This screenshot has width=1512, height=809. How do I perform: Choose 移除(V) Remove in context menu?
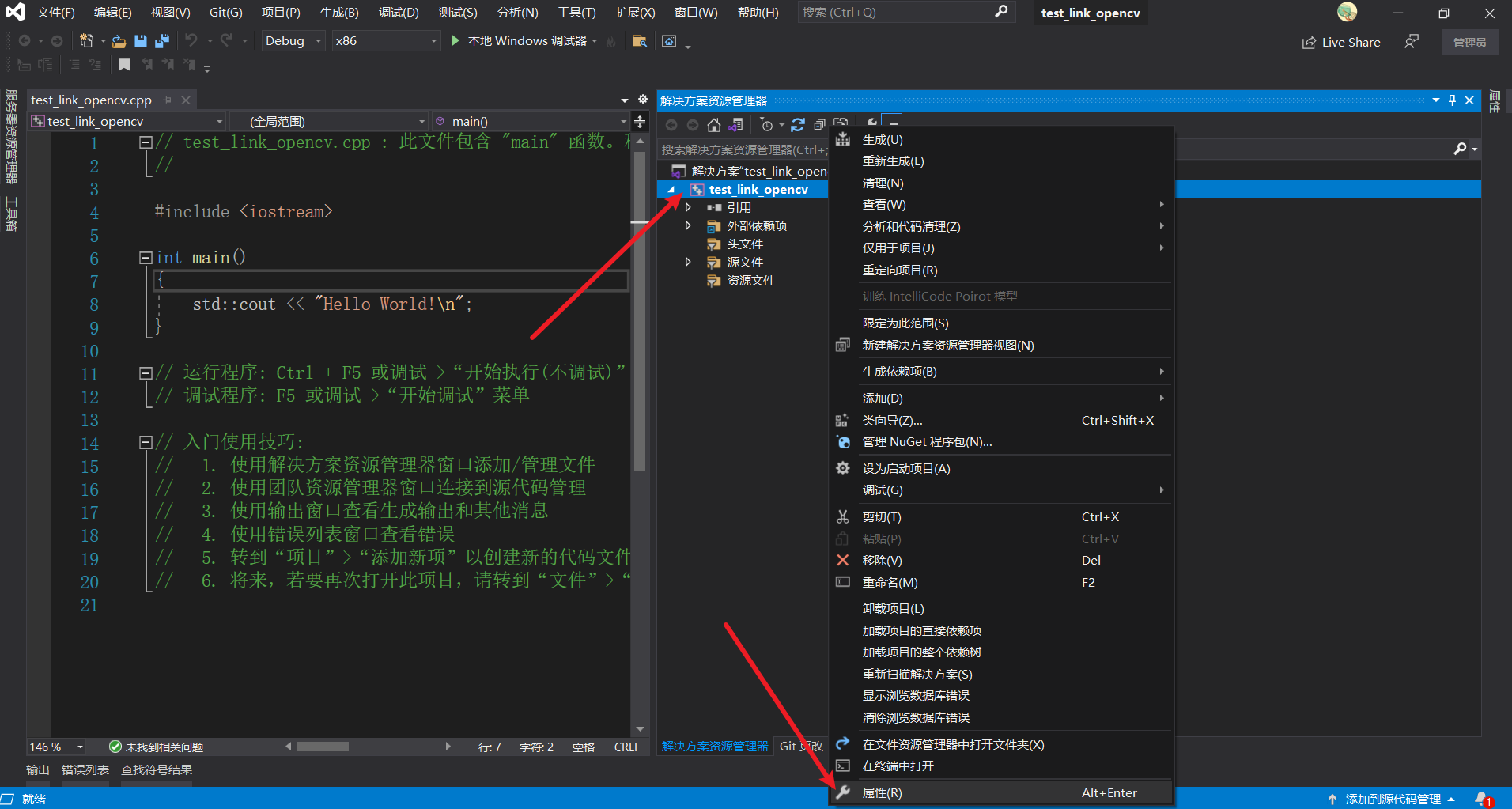click(1000, 561)
